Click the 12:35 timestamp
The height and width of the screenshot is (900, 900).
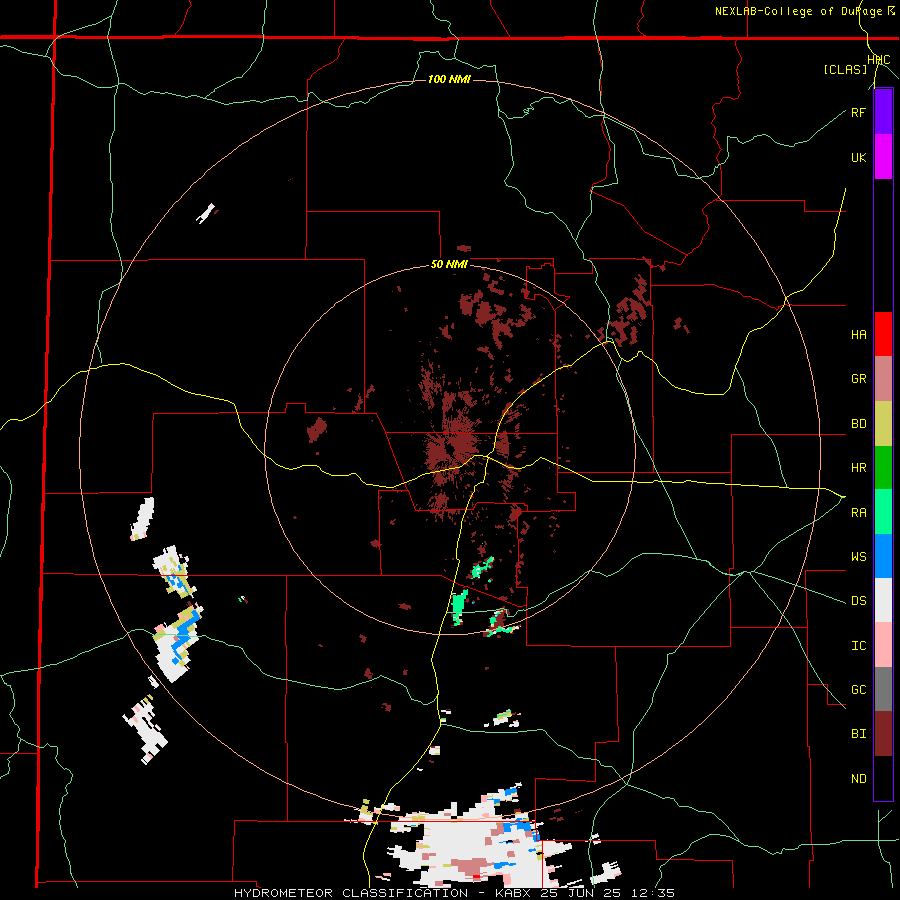pos(651,893)
